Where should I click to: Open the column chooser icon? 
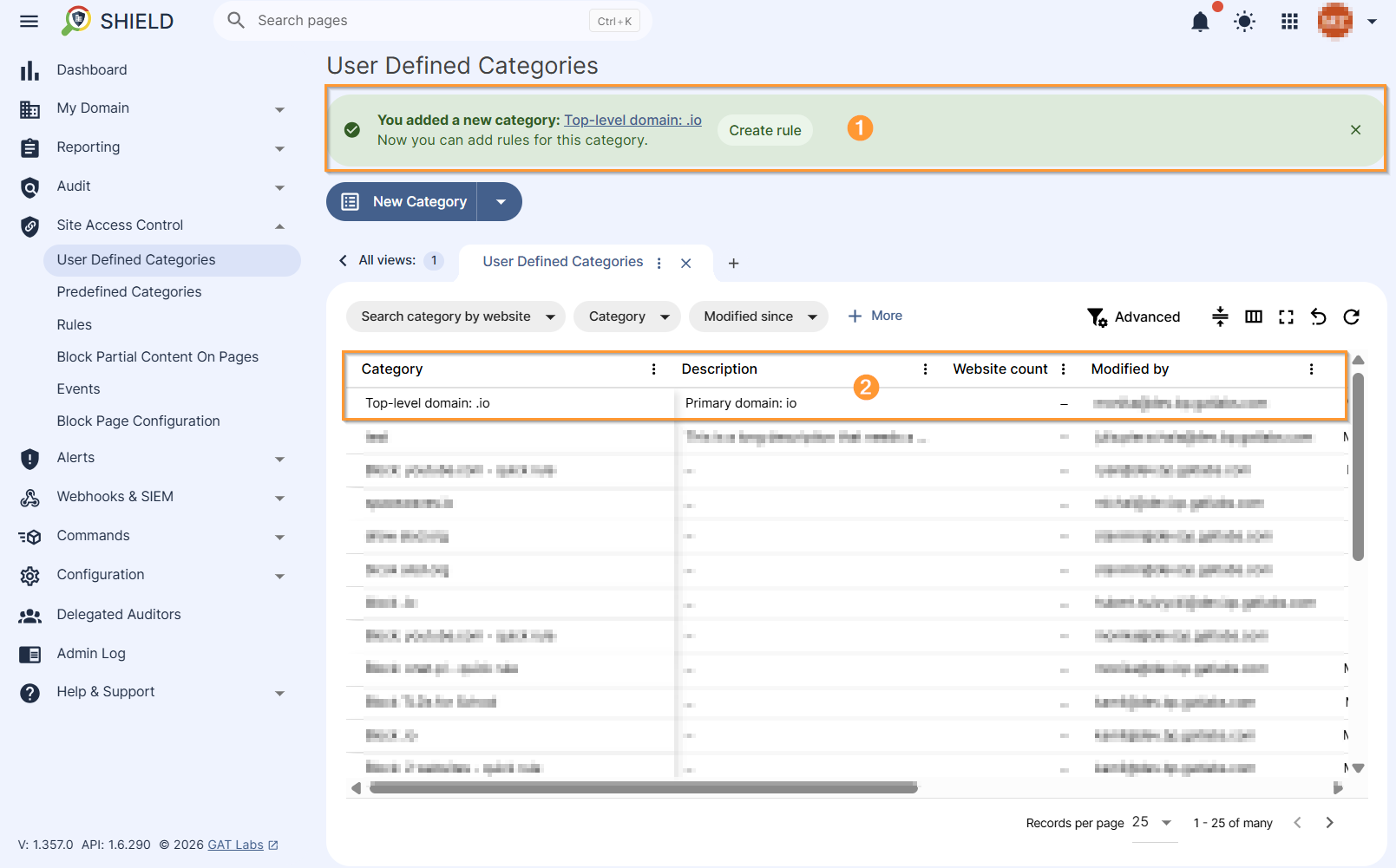point(1254,317)
